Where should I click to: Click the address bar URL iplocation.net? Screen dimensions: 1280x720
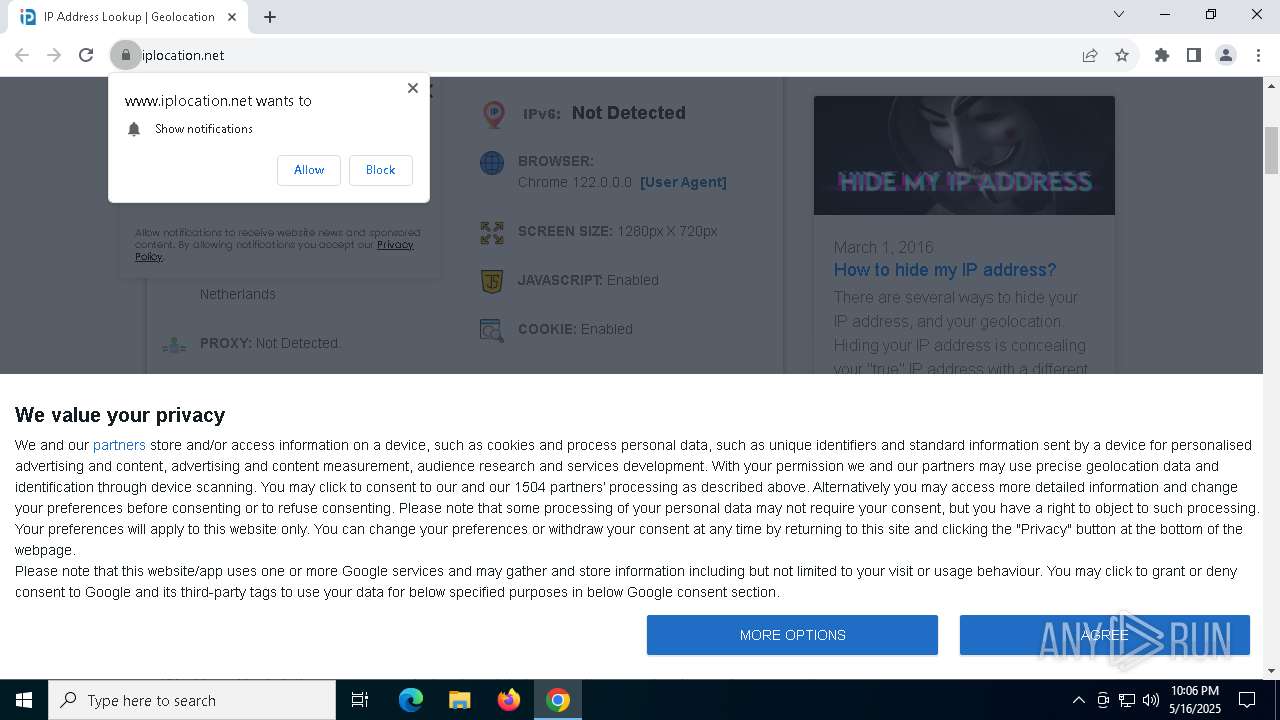tap(183, 55)
